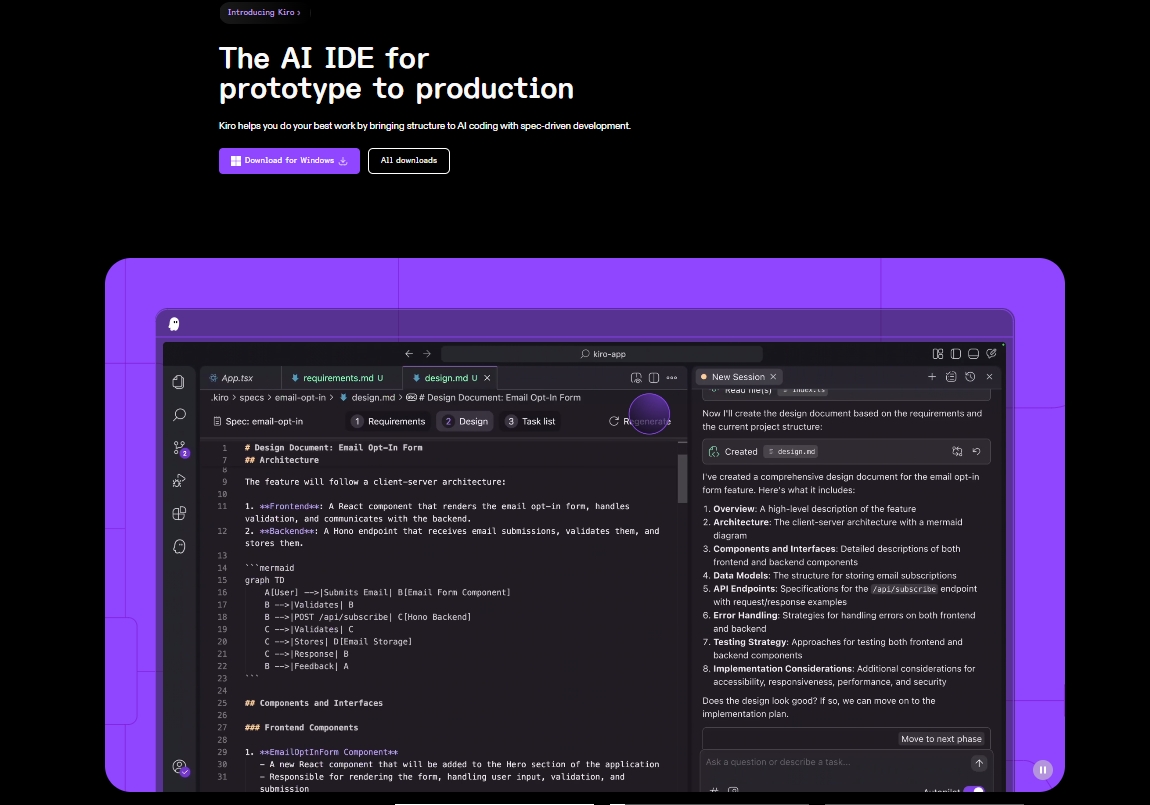This screenshot has width=1150, height=805.
Task: Start a new chat session with plus
Action: 932,377
